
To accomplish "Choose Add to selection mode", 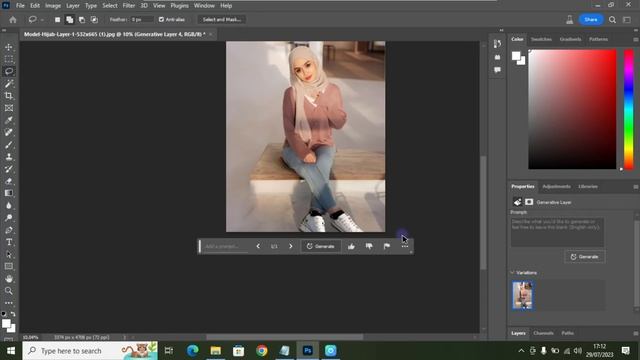I will tap(70, 20).
